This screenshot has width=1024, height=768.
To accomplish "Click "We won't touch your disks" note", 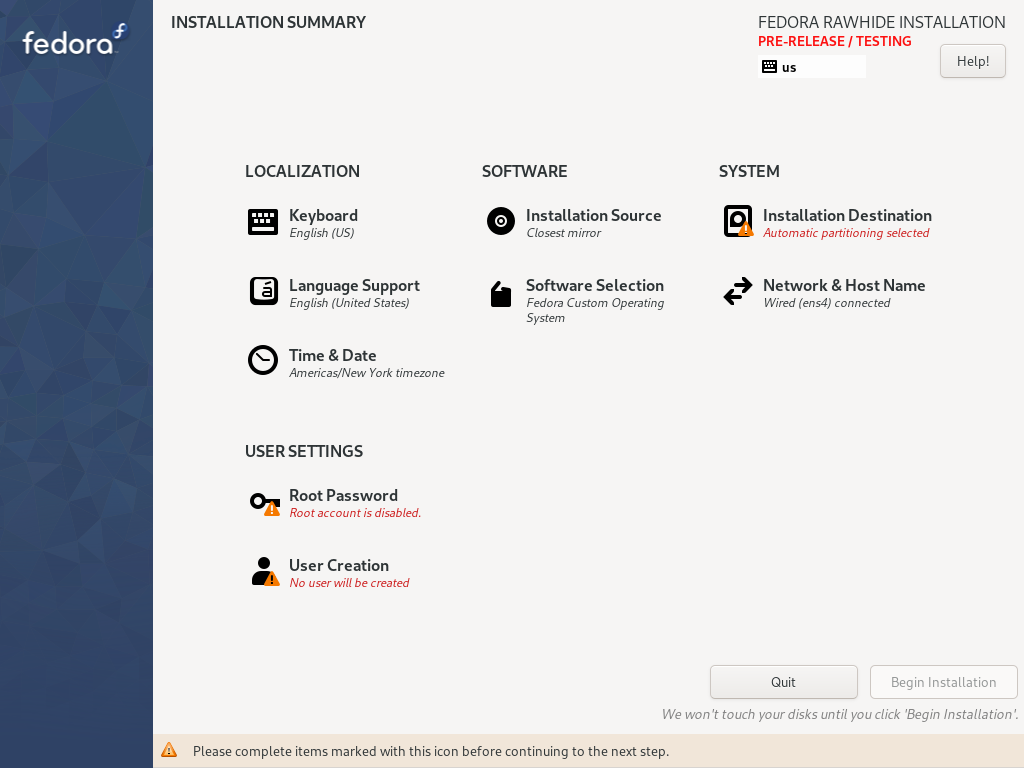I will (840, 714).
